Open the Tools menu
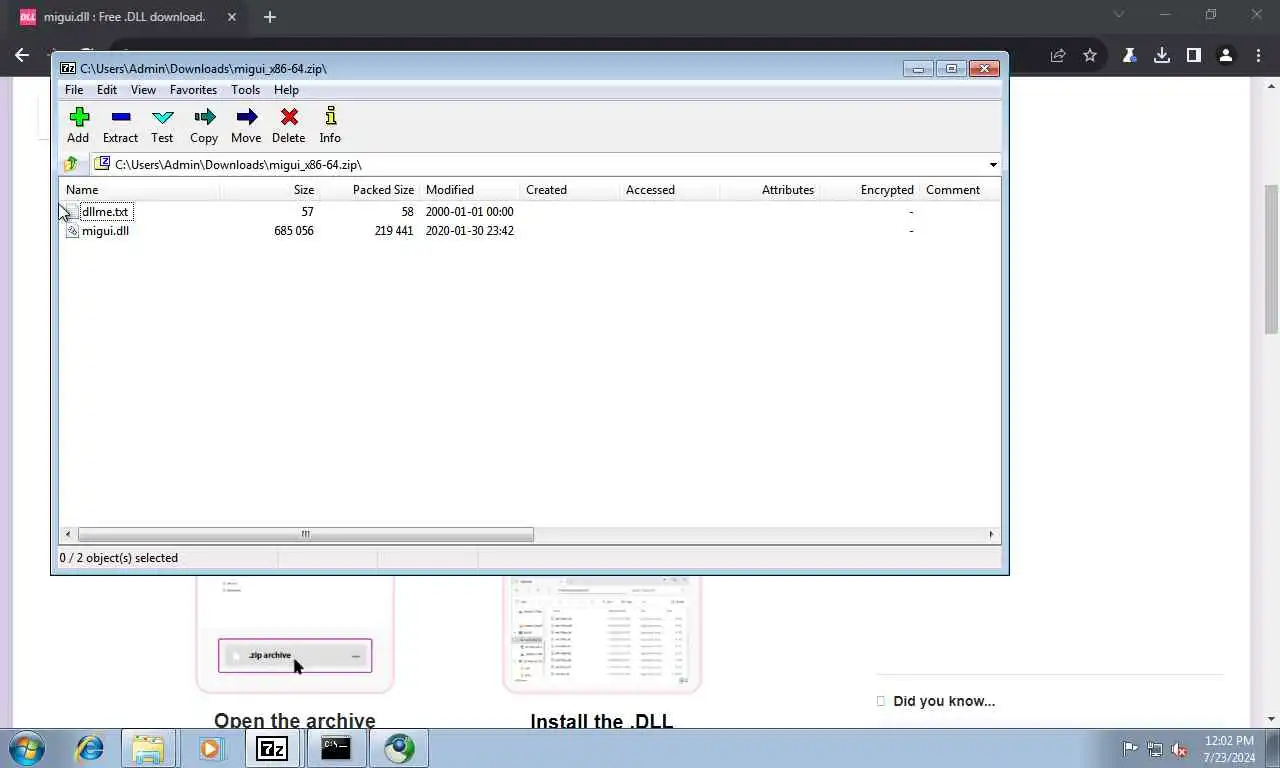 point(245,90)
